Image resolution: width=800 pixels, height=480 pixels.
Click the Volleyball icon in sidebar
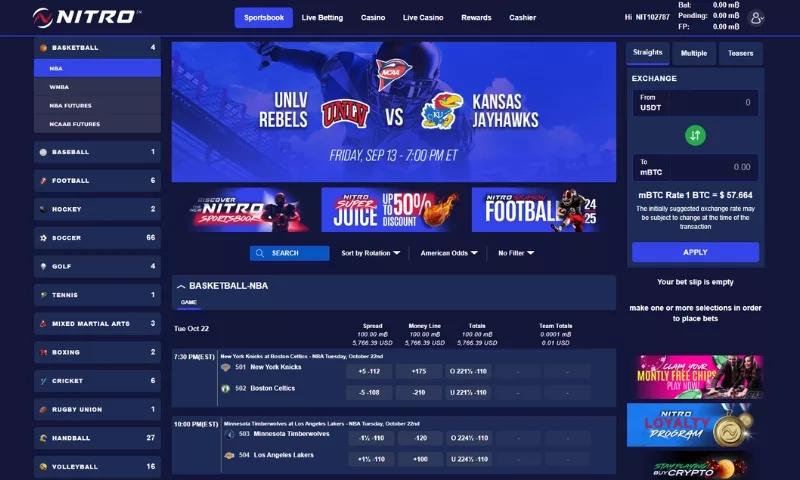point(43,466)
